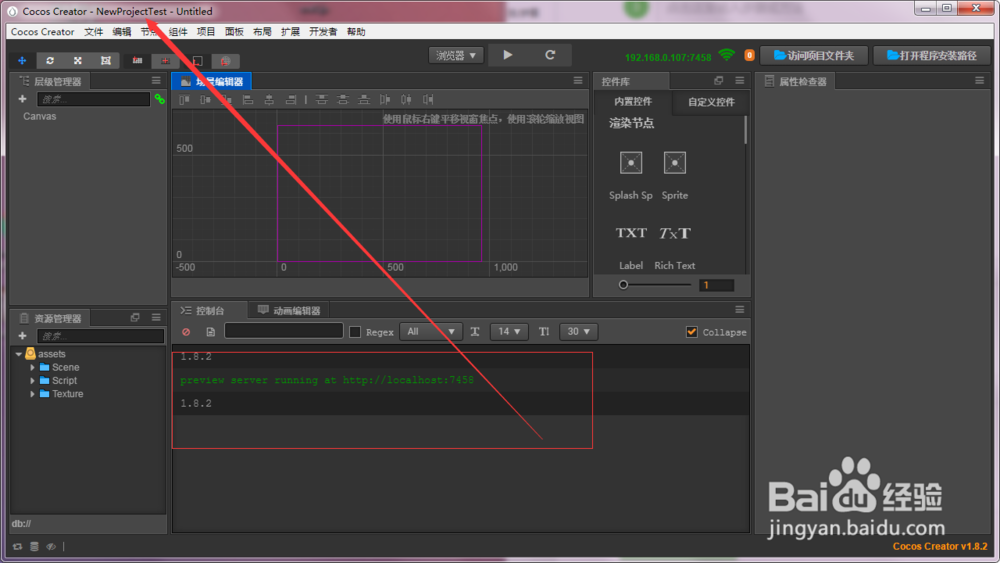Collapse the assets root folder
1000x563 pixels.
coord(18,354)
